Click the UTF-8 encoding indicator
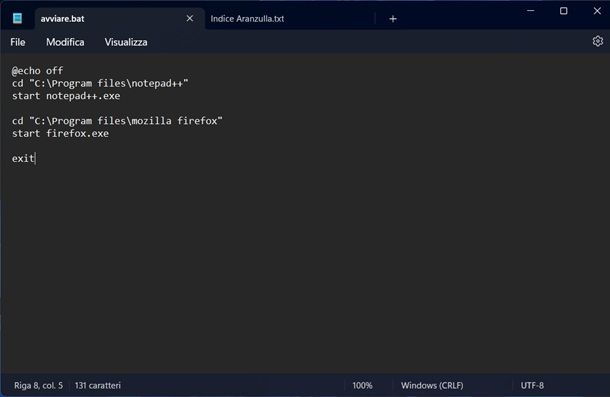 coord(532,385)
